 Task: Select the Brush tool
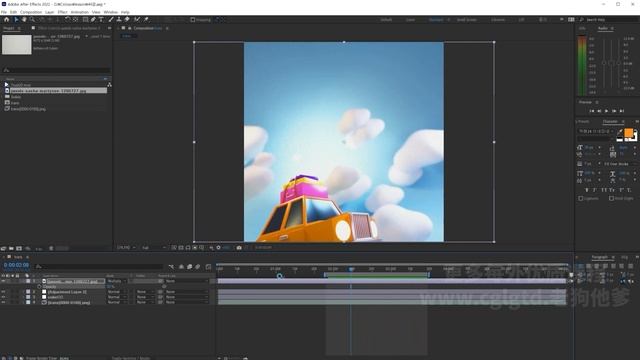(111, 19)
